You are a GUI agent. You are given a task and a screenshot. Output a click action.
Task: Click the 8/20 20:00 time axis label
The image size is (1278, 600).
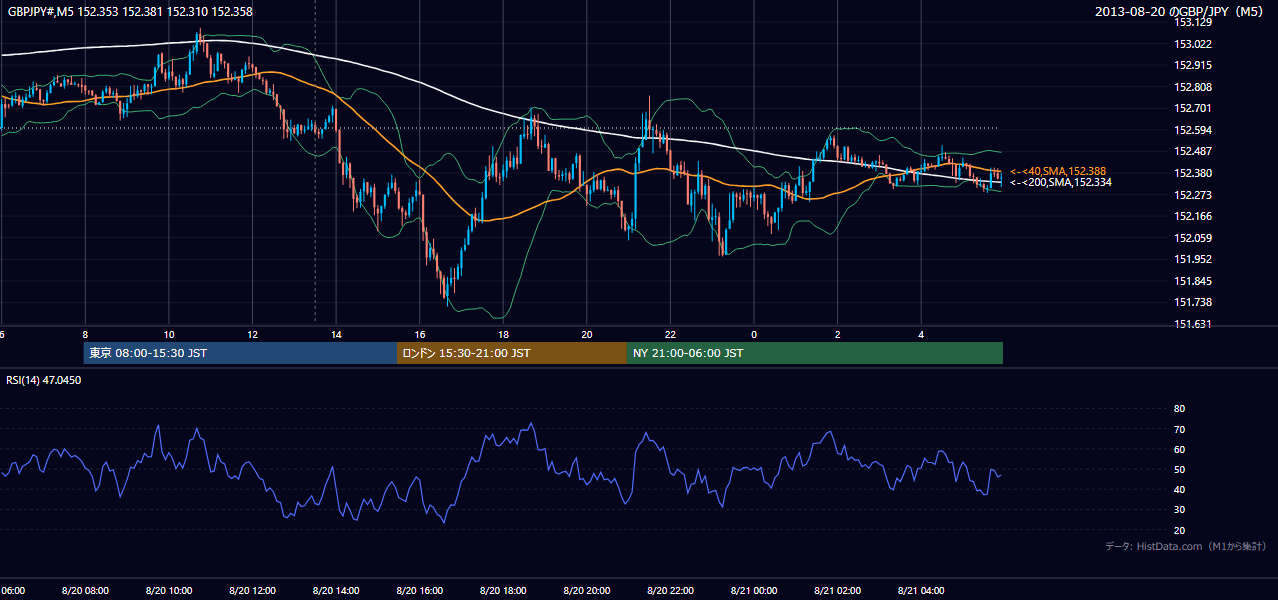586,591
